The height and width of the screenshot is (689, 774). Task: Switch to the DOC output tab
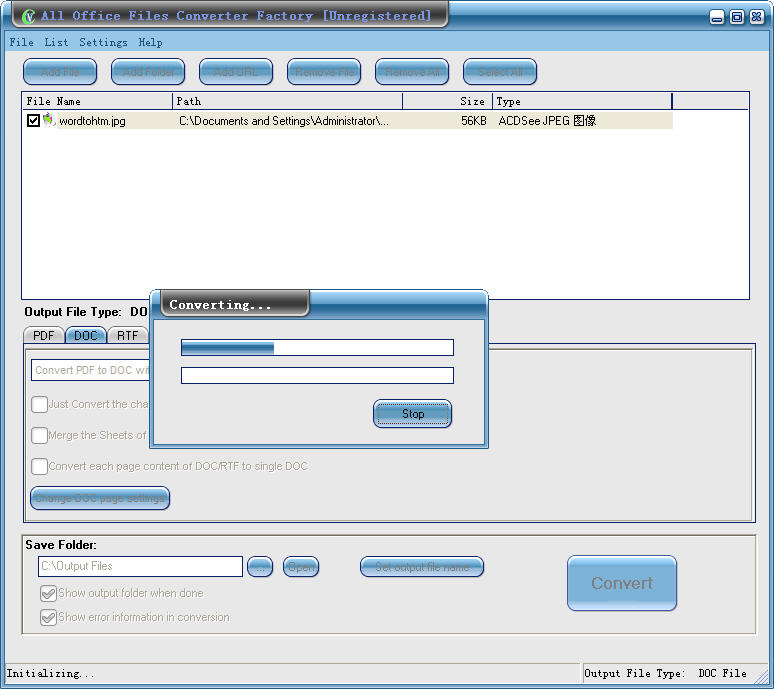[x=86, y=336]
